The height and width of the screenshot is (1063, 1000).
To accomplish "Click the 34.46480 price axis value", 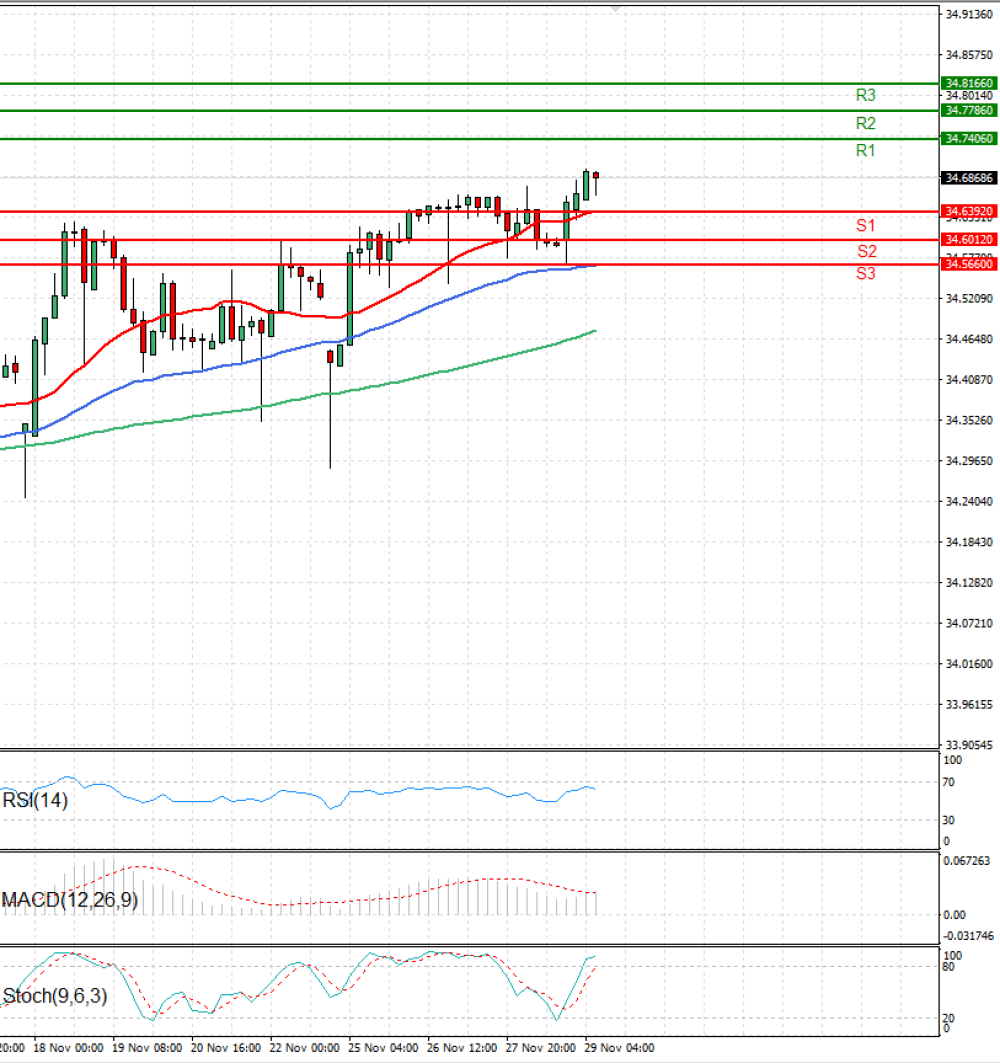I will 969,339.
